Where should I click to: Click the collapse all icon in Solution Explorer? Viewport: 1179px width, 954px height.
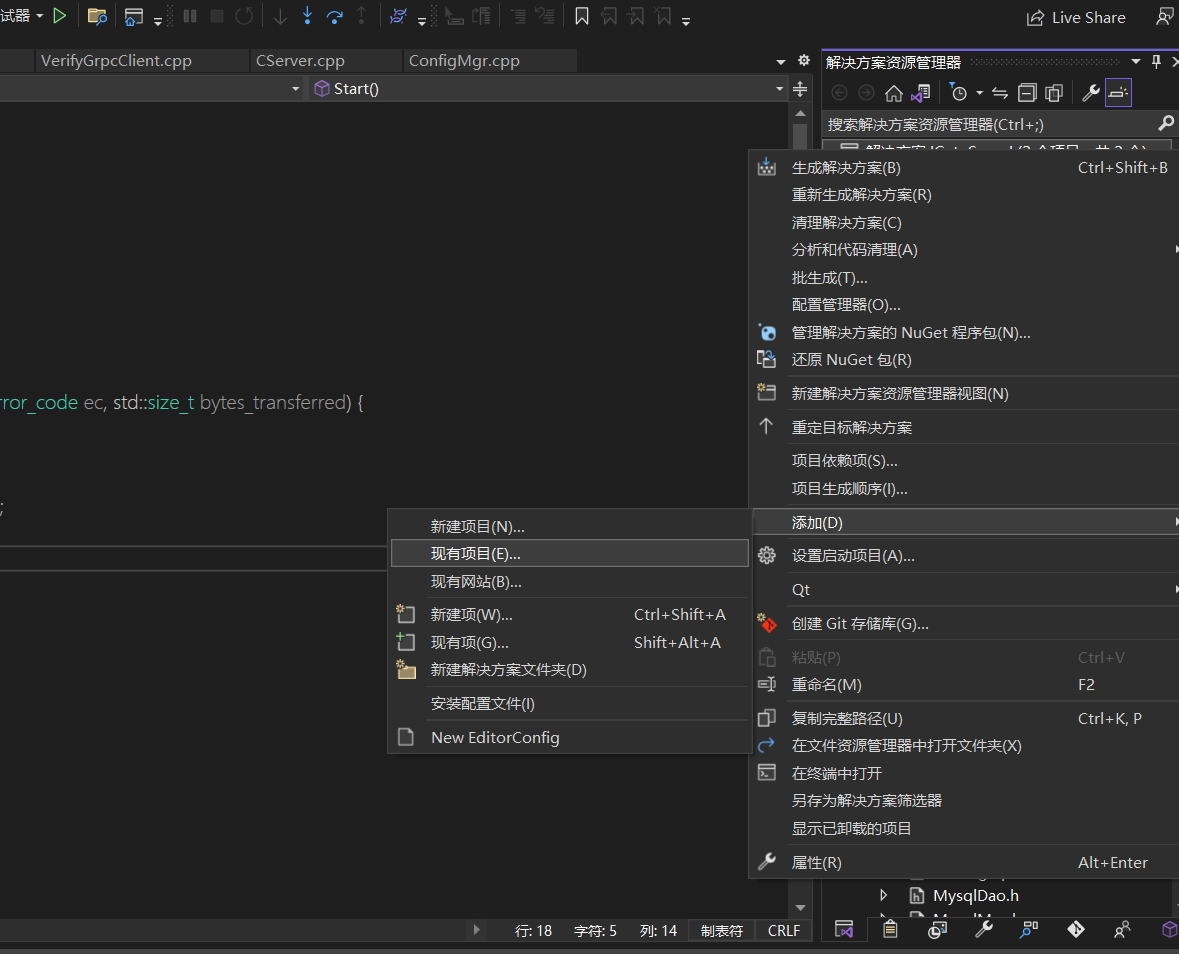[x=1027, y=93]
